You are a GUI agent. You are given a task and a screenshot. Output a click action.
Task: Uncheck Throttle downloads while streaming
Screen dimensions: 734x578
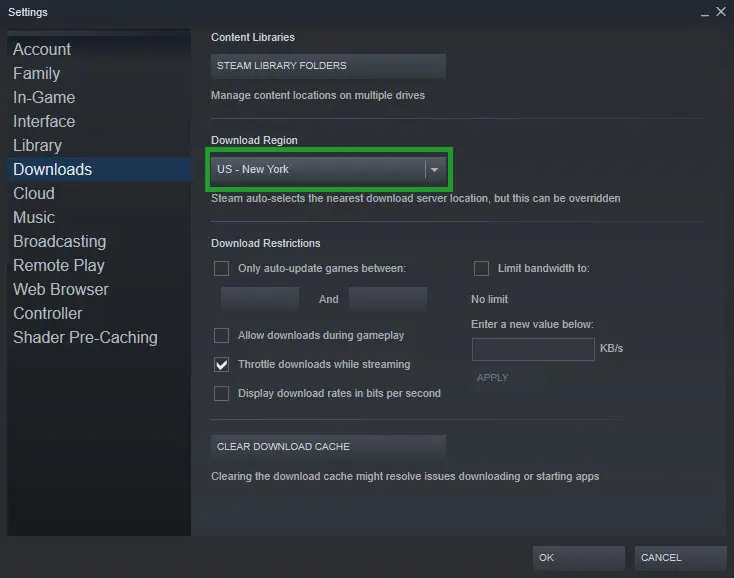[x=221, y=365]
